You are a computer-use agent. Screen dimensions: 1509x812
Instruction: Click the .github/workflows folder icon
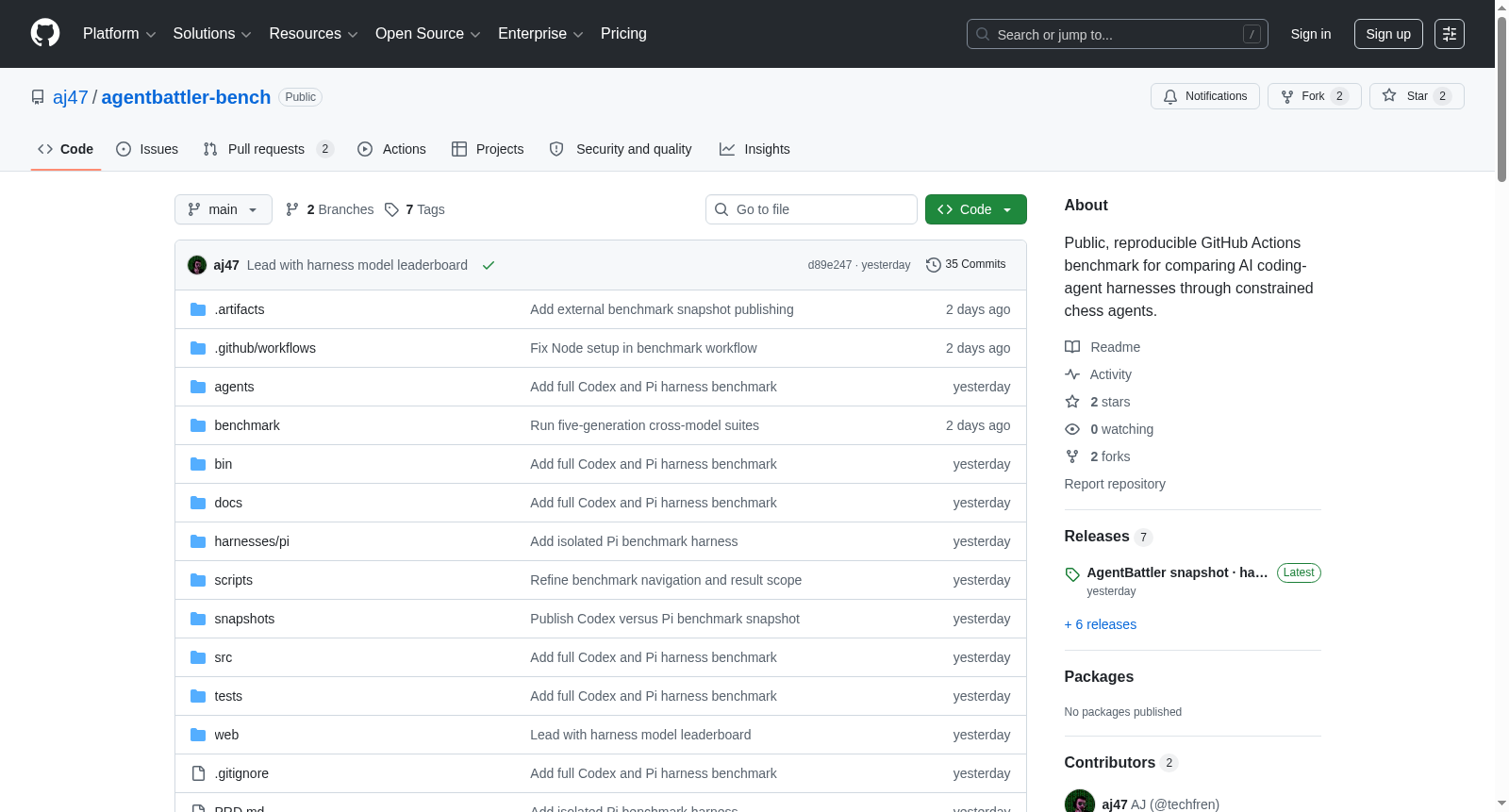pos(198,348)
